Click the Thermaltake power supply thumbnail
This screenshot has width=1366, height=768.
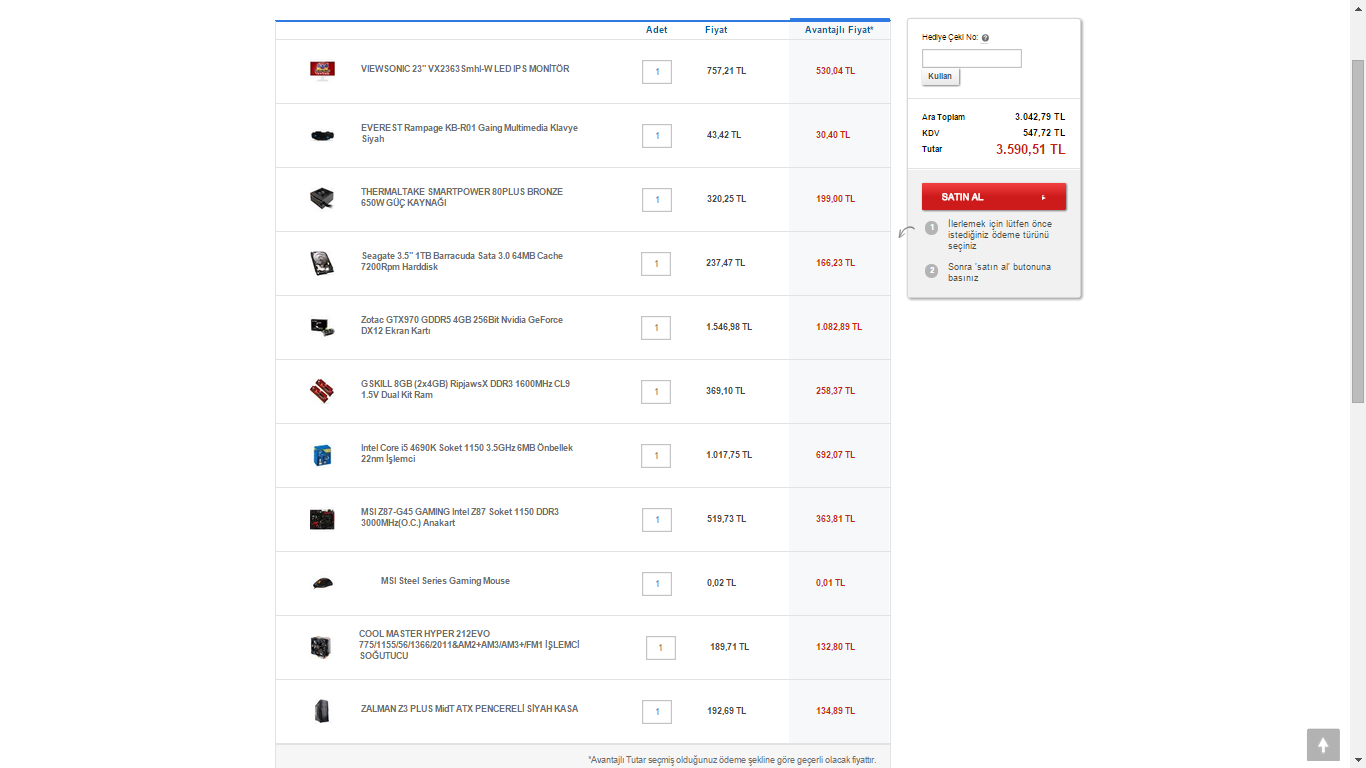[322, 198]
